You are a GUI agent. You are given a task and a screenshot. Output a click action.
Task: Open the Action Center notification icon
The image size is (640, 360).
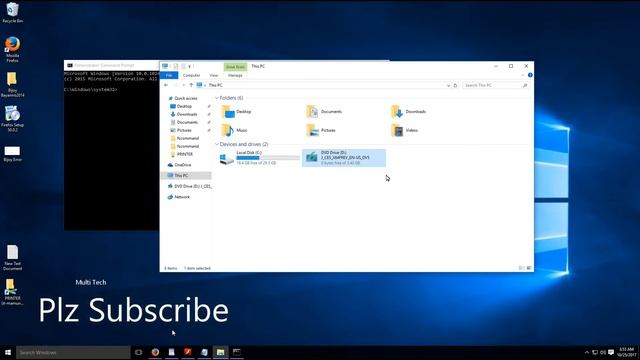(x=611, y=352)
